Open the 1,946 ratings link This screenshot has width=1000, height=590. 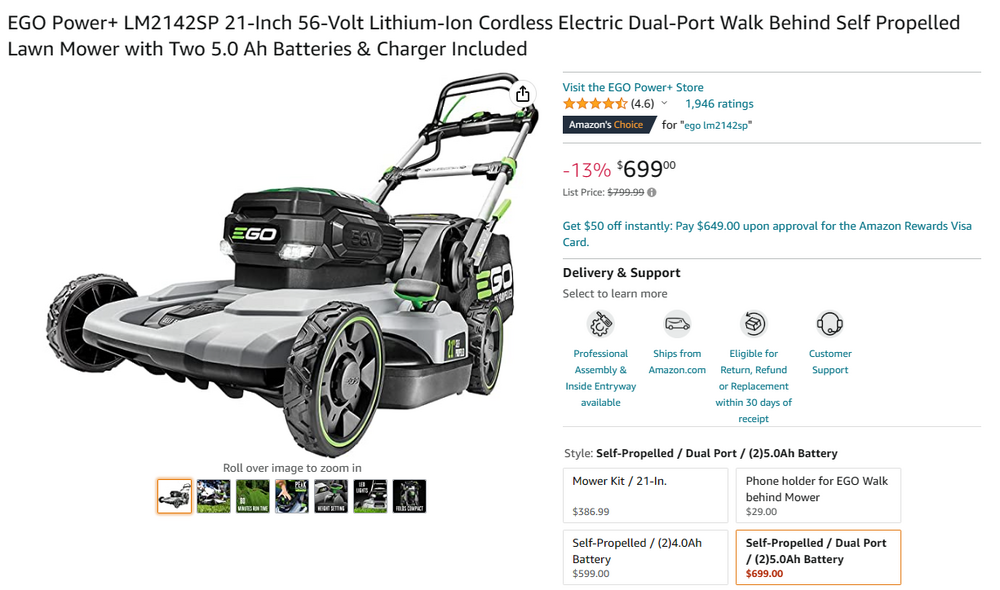click(719, 103)
